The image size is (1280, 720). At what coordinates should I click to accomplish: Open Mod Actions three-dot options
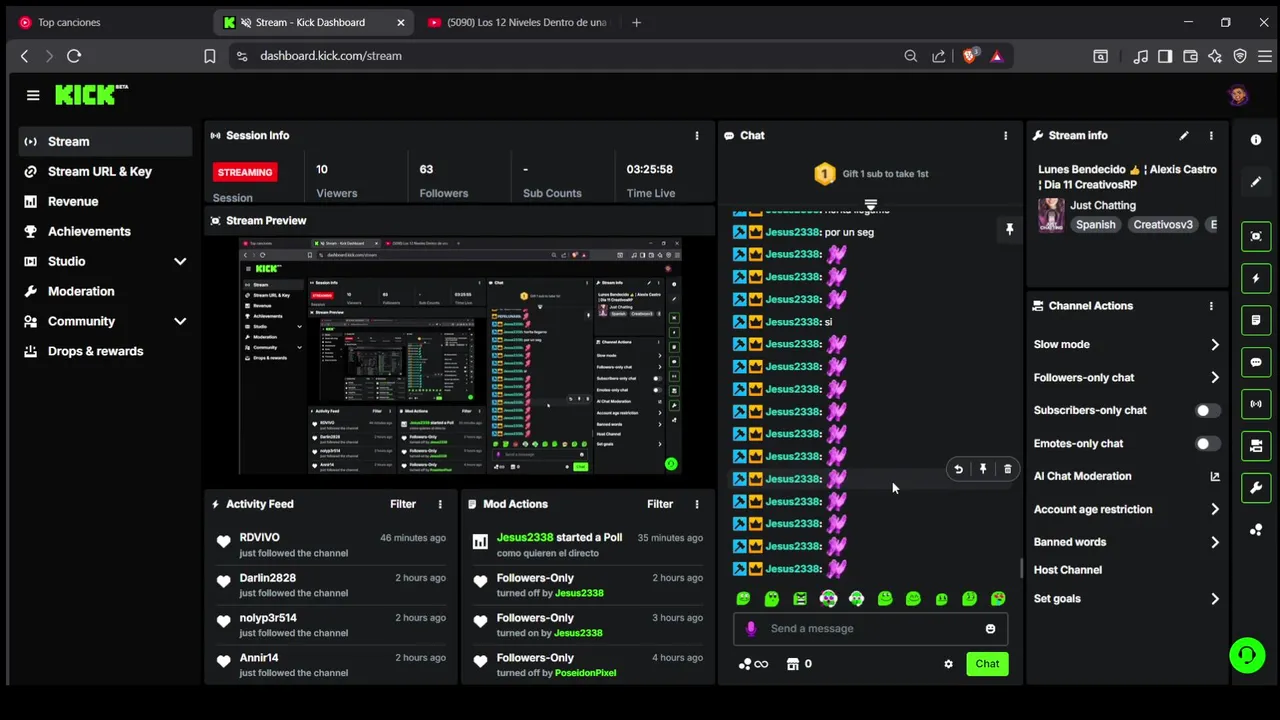[x=697, y=504]
